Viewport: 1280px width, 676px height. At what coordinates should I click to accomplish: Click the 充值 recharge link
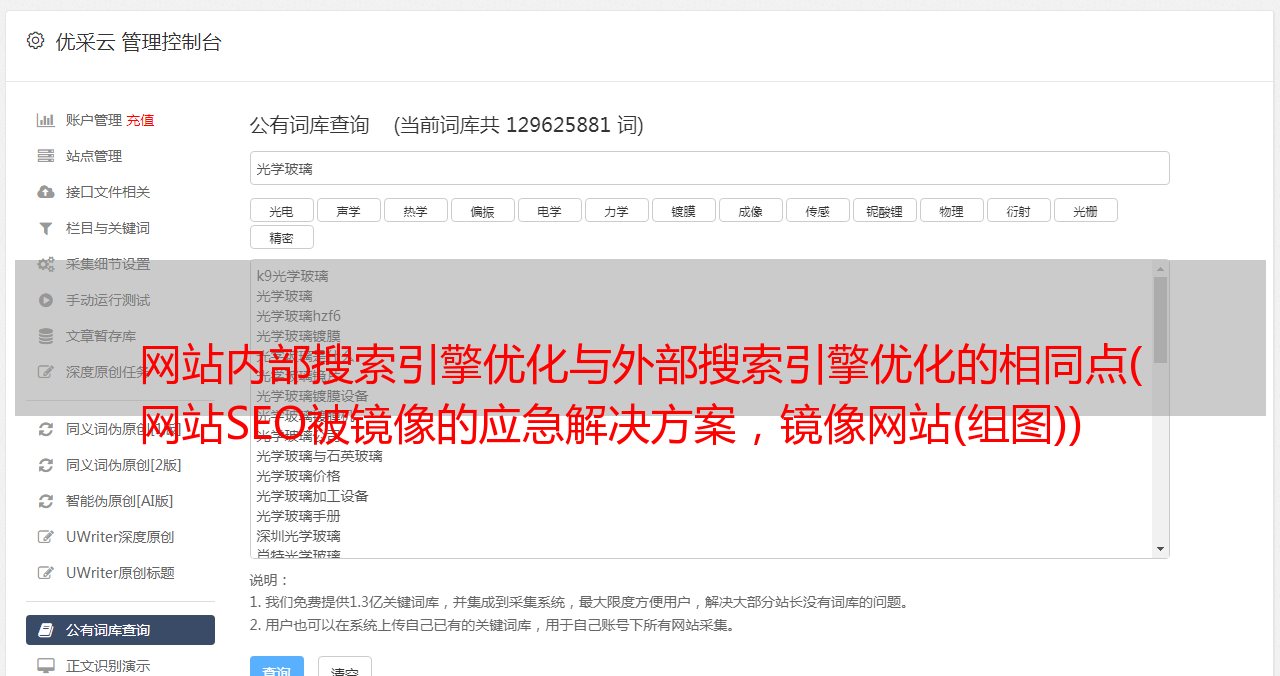(x=140, y=120)
